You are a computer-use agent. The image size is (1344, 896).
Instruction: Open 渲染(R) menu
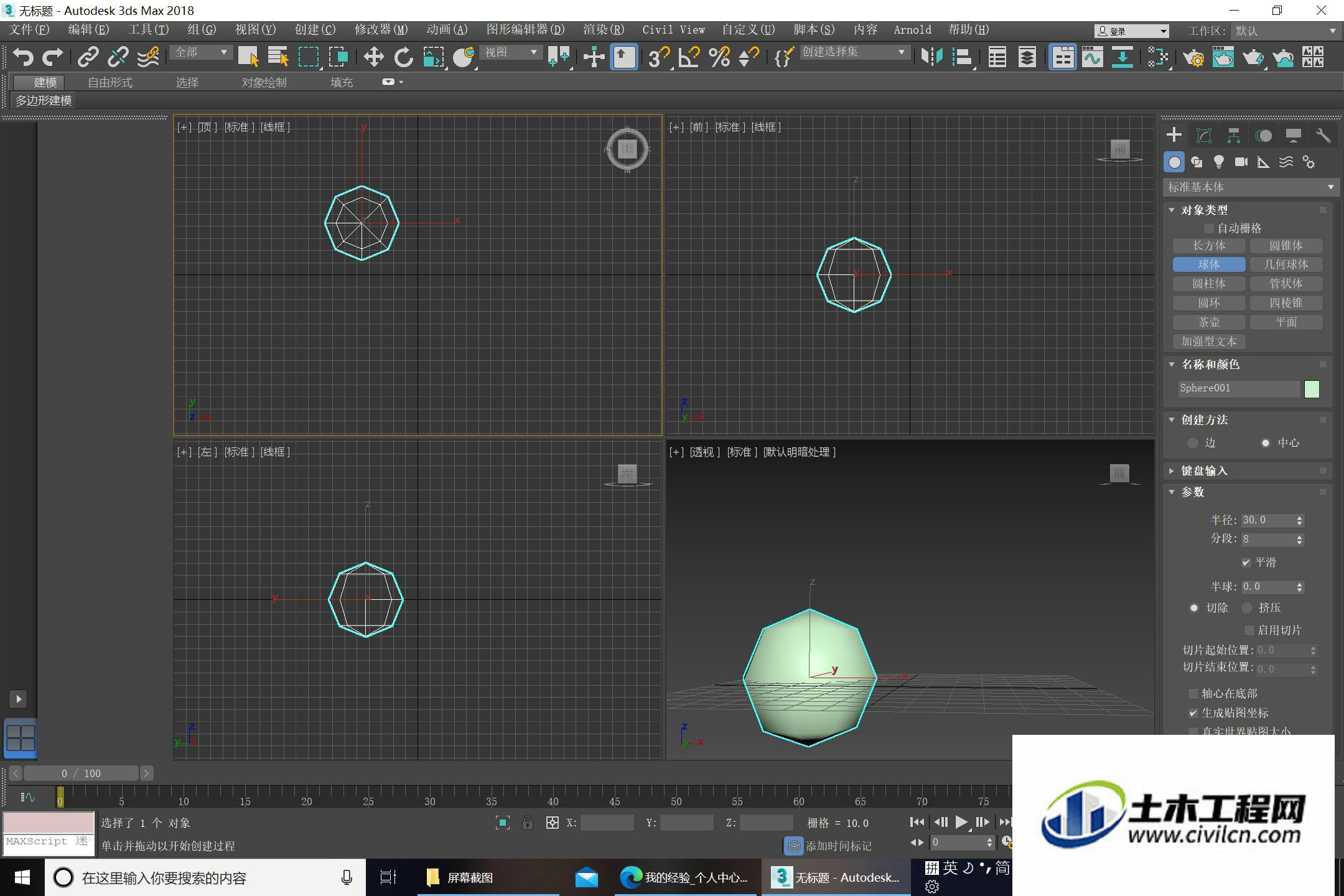click(604, 30)
